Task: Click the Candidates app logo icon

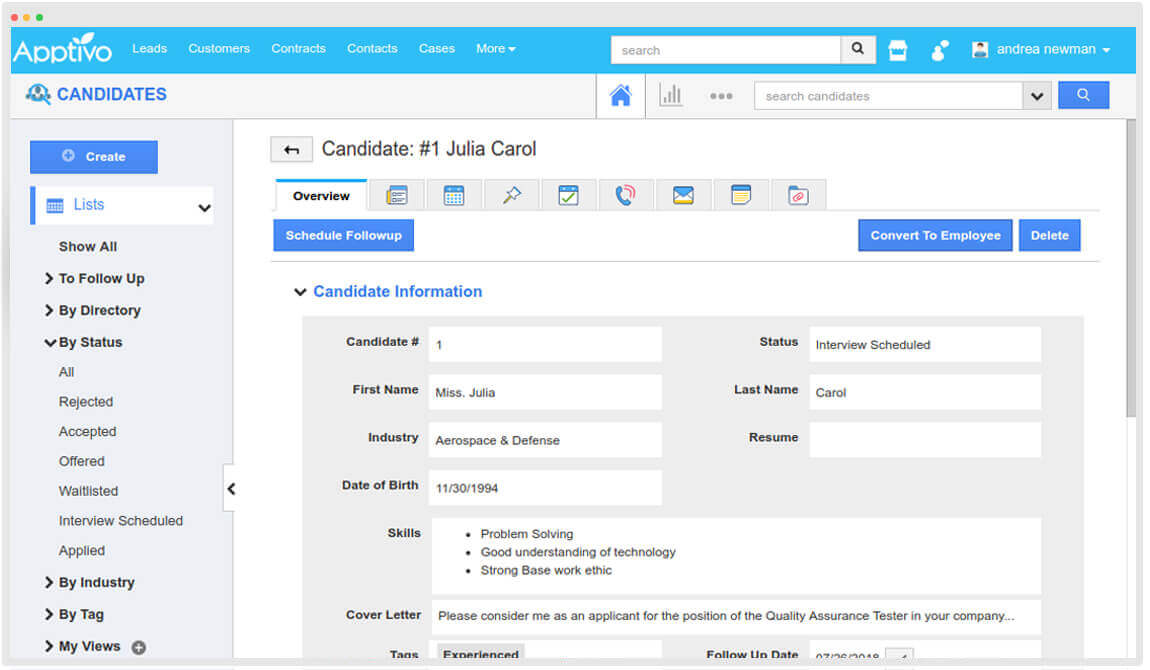Action: [36, 94]
